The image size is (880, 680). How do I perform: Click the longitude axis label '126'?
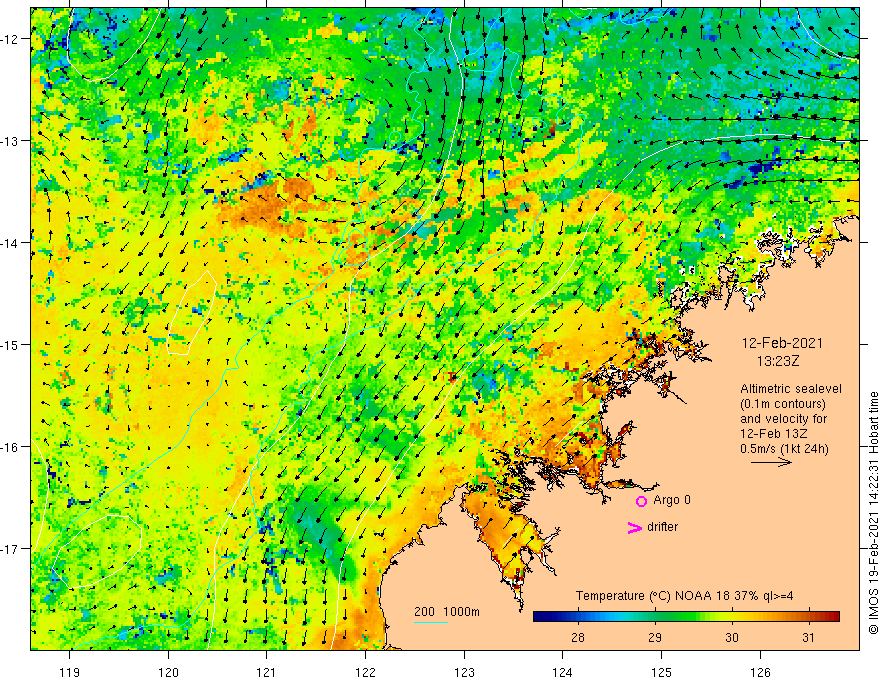point(760,672)
